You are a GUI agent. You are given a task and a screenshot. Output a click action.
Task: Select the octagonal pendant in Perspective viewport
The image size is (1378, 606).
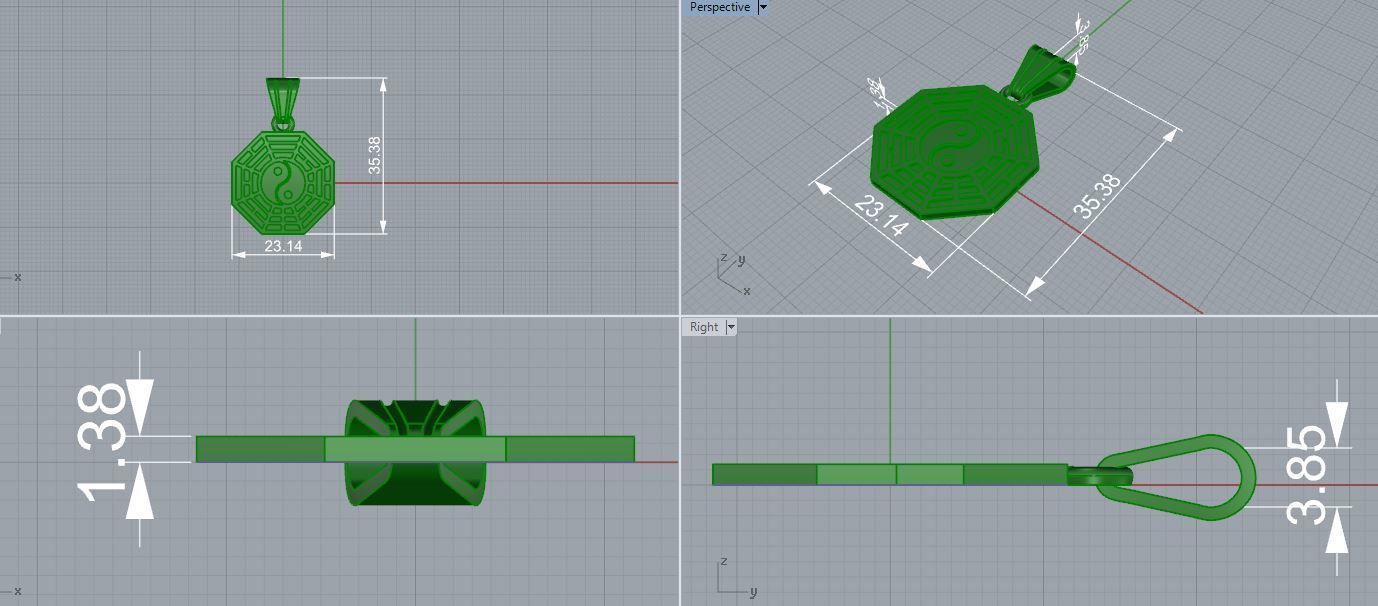click(955, 152)
